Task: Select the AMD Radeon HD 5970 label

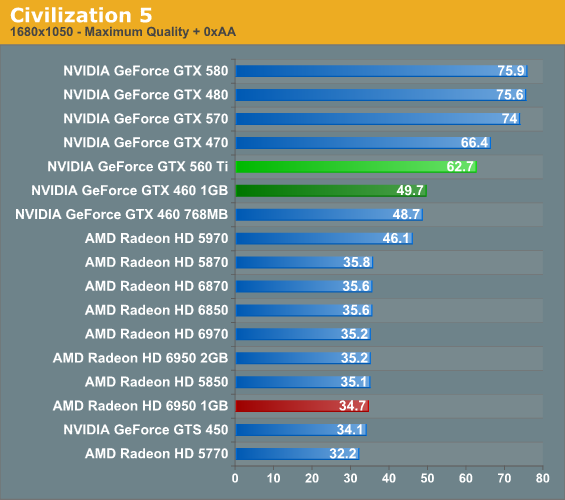Action: pos(157,238)
